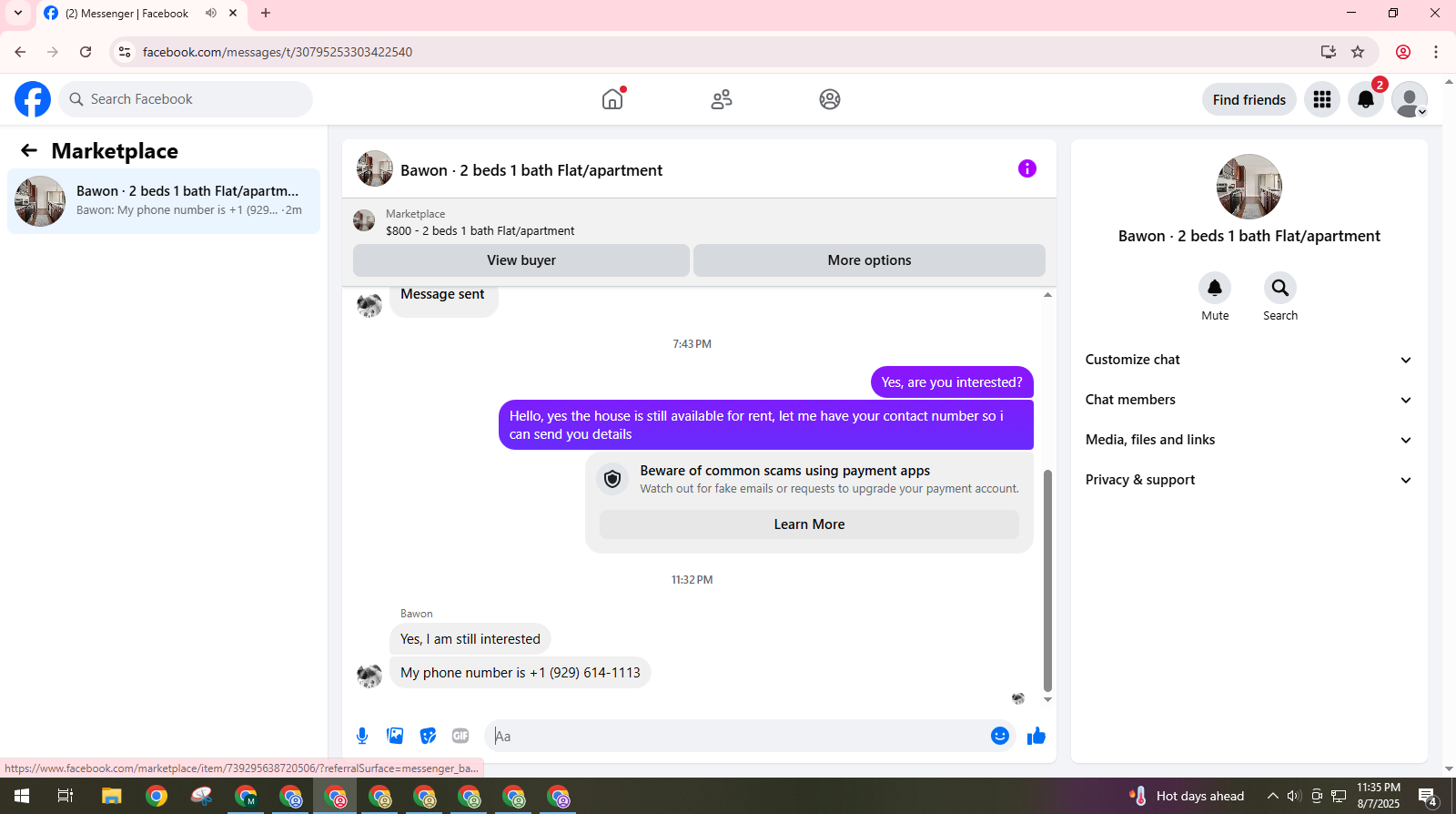Viewport: 1456px width, 814px height.
Task: Open Task View on taskbar
Action: tap(66, 796)
